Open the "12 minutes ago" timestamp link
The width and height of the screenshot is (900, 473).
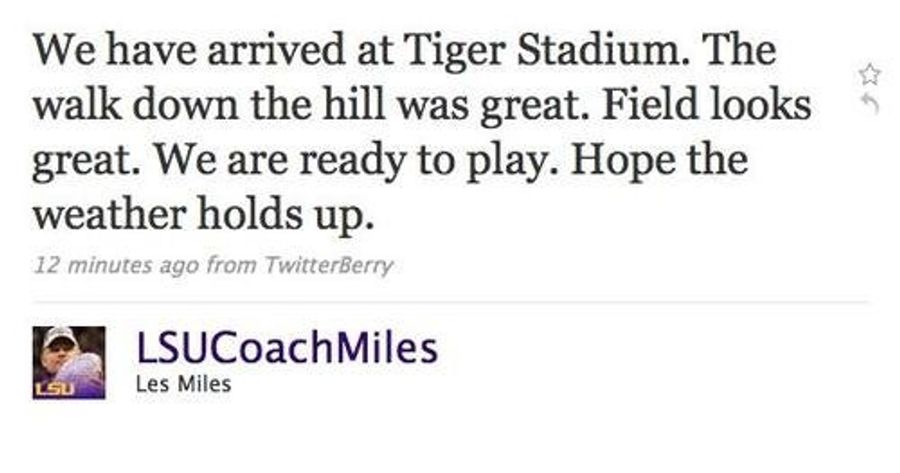click(117, 266)
